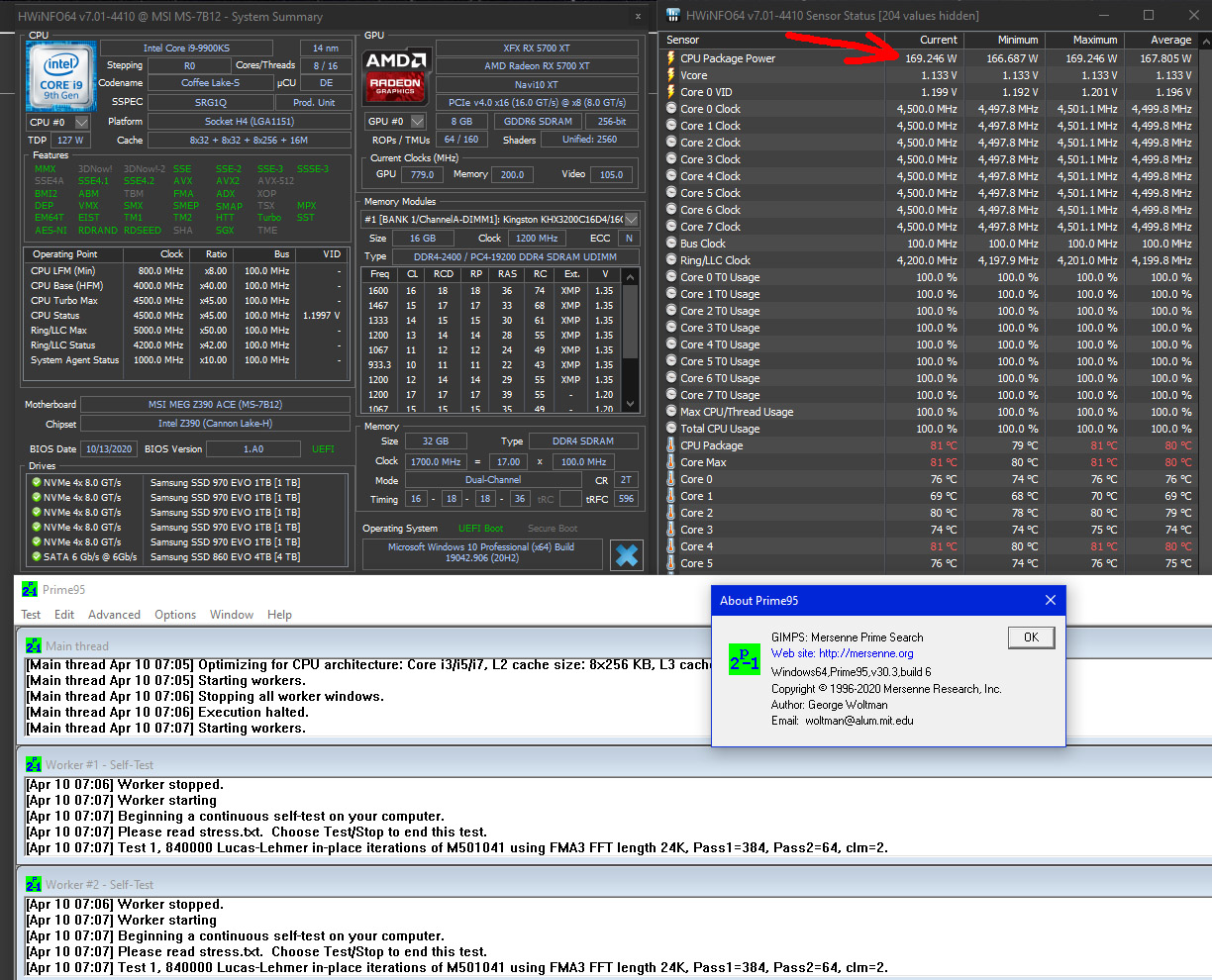
Task: Open the mersenne.org web site link
Action: coord(865,653)
